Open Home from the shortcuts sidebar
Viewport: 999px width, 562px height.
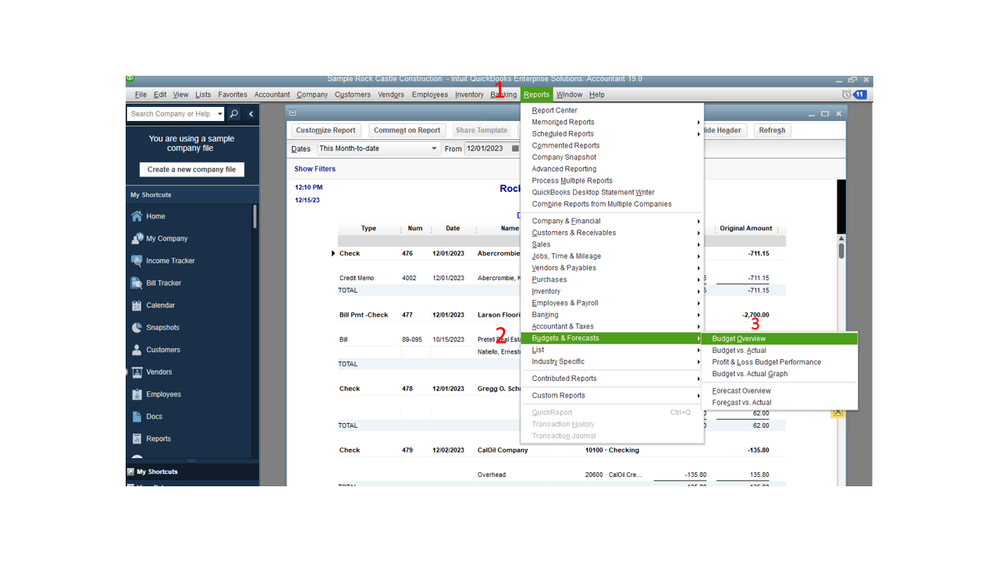[x=155, y=216]
